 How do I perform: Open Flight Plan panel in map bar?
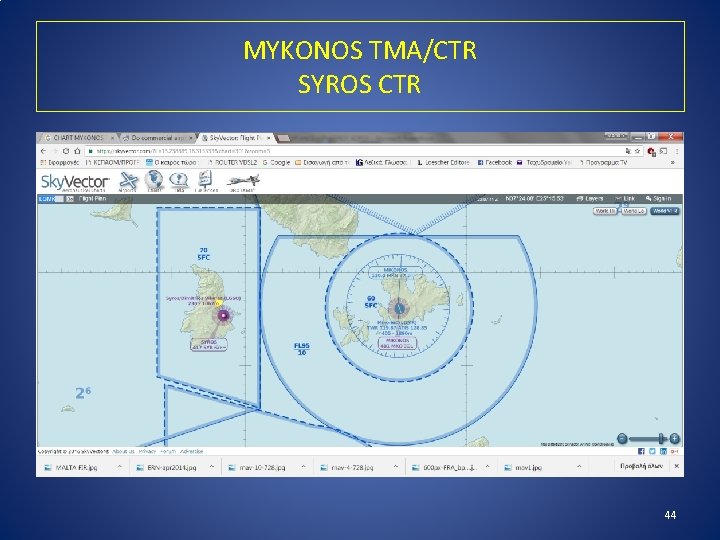tap(92, 198)
